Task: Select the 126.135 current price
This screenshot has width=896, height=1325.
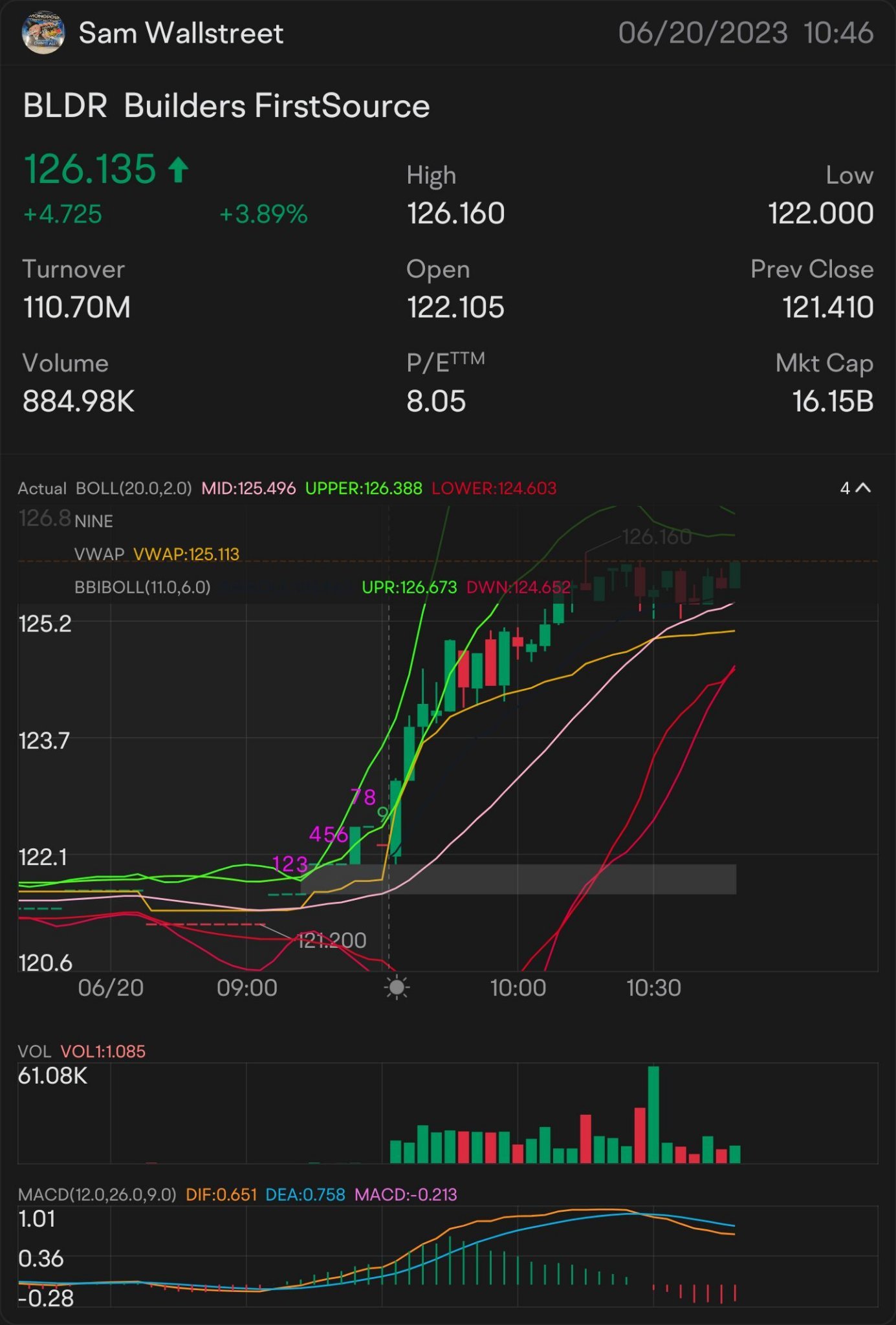Action: click(x=90, y=169)
